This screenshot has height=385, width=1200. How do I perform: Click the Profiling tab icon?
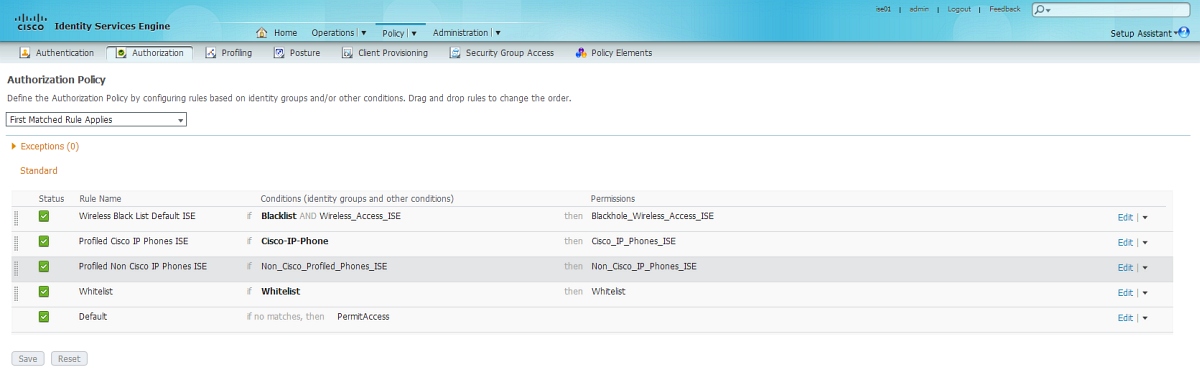[x=210, y=53]
